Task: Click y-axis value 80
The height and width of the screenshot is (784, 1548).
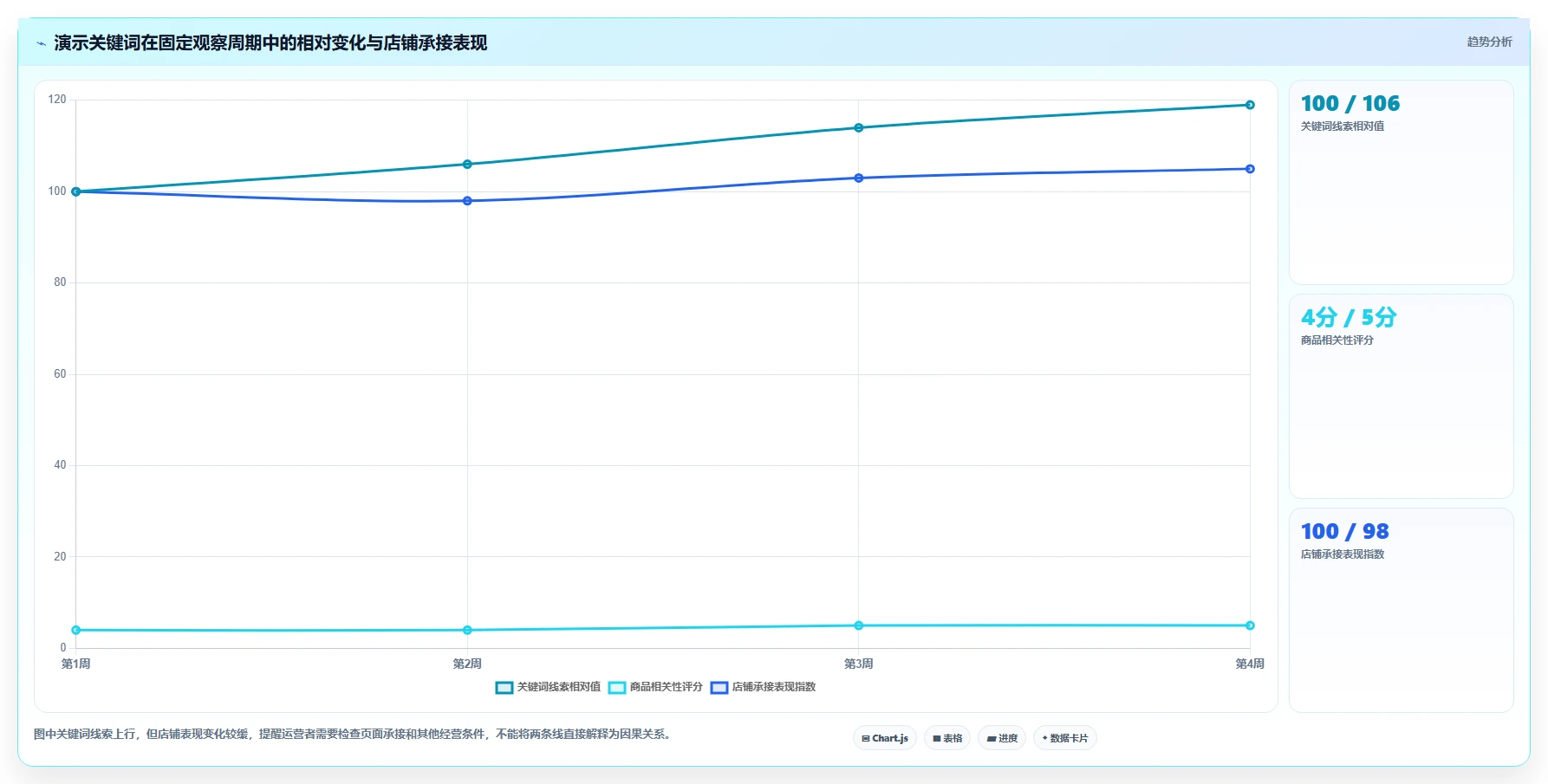Action: [x=60, y=282]
